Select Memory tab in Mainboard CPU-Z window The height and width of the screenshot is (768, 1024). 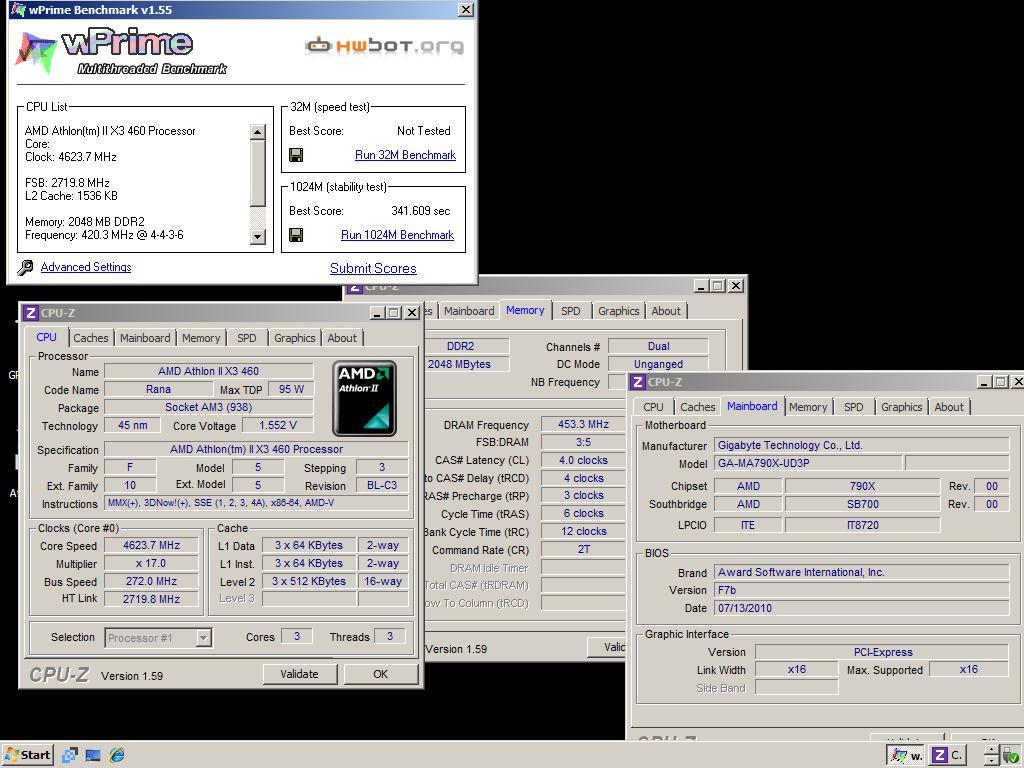tap(808, 407)
